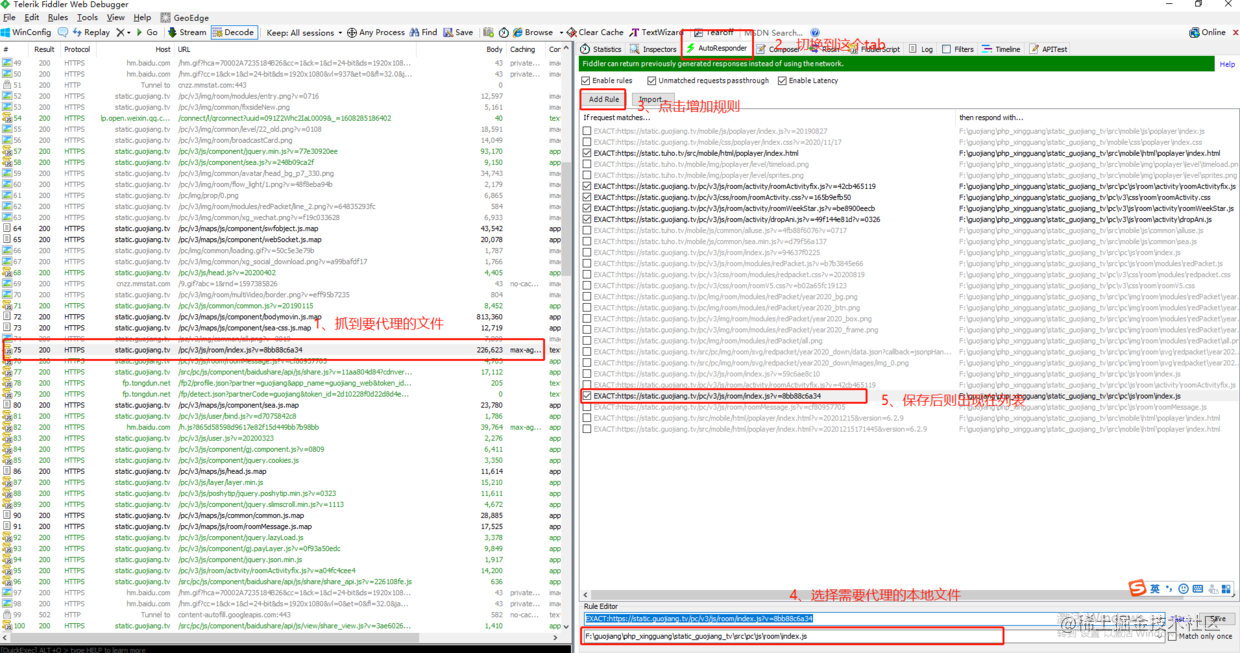This screenshot has height=653, width=1240.
Task: Click the Sogou input method S icon
Action: coord(1137,588)
